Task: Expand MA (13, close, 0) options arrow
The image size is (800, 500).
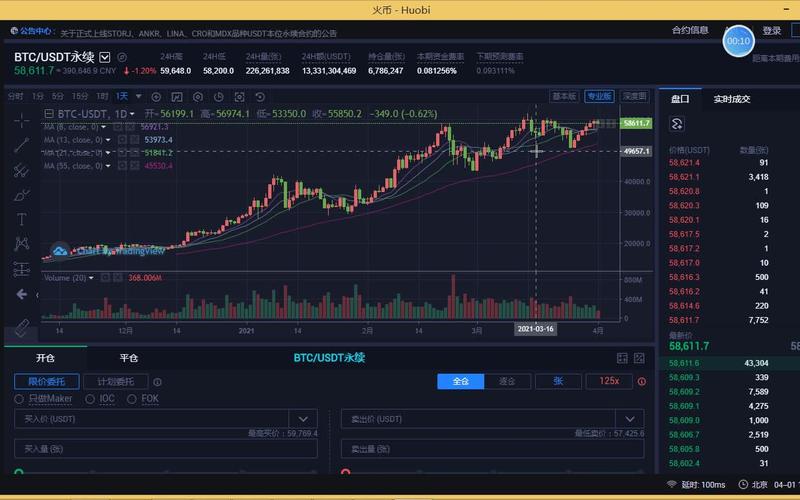Action: (108, 139)
